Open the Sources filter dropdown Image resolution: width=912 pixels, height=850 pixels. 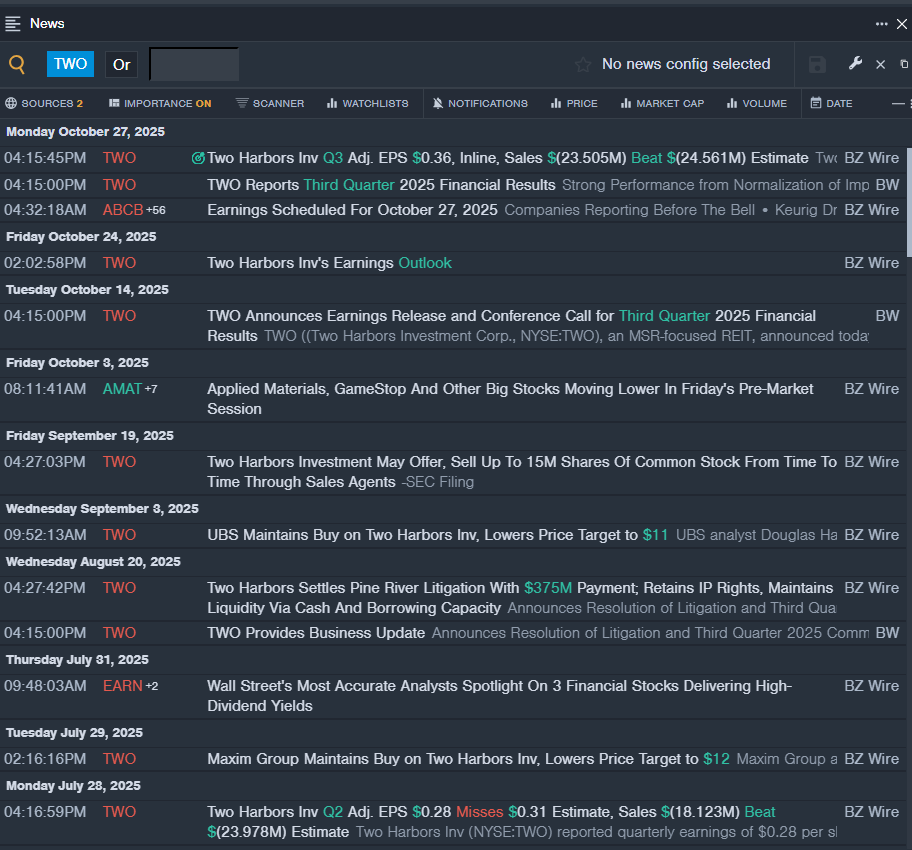[x=44, y=104]
